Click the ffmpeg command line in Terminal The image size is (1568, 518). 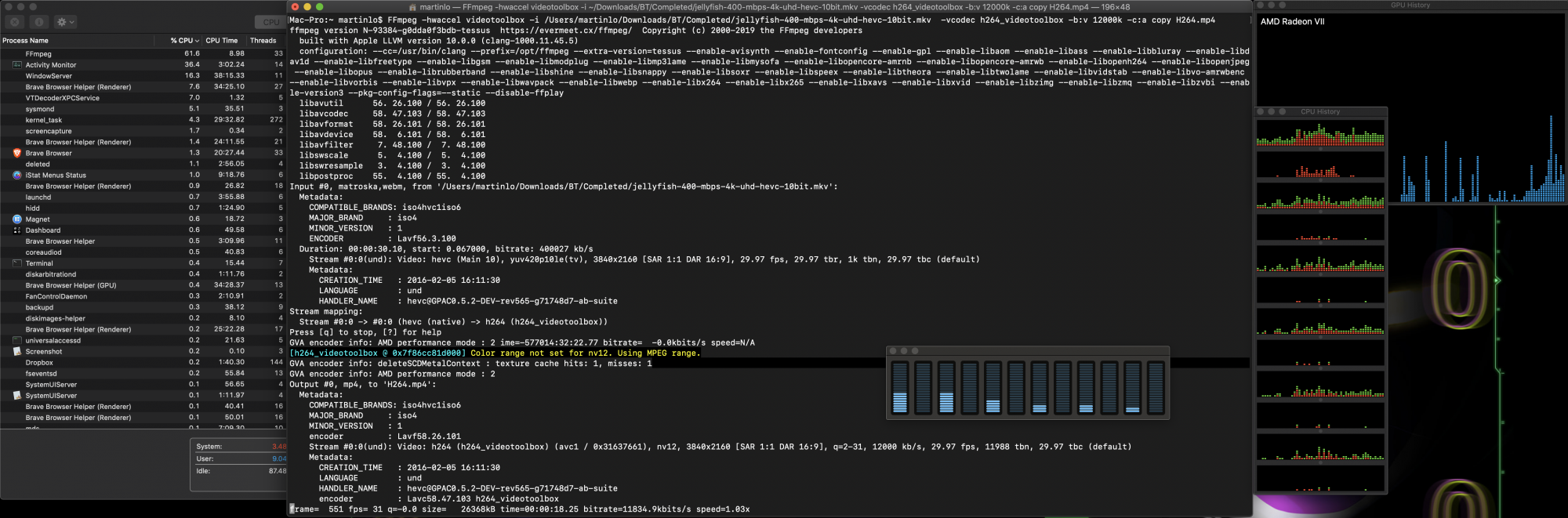(752, 20)
